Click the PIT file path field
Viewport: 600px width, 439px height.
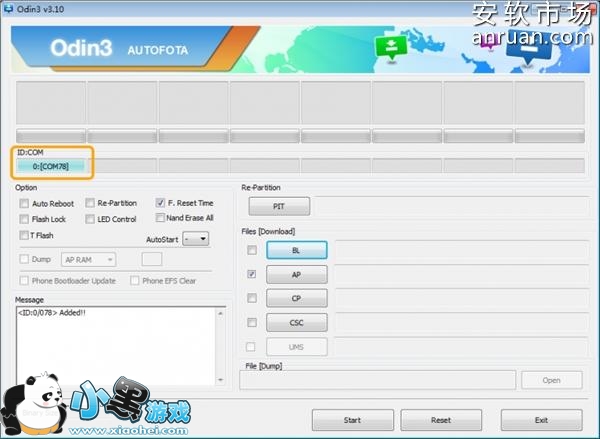click(x=452, y=206)
